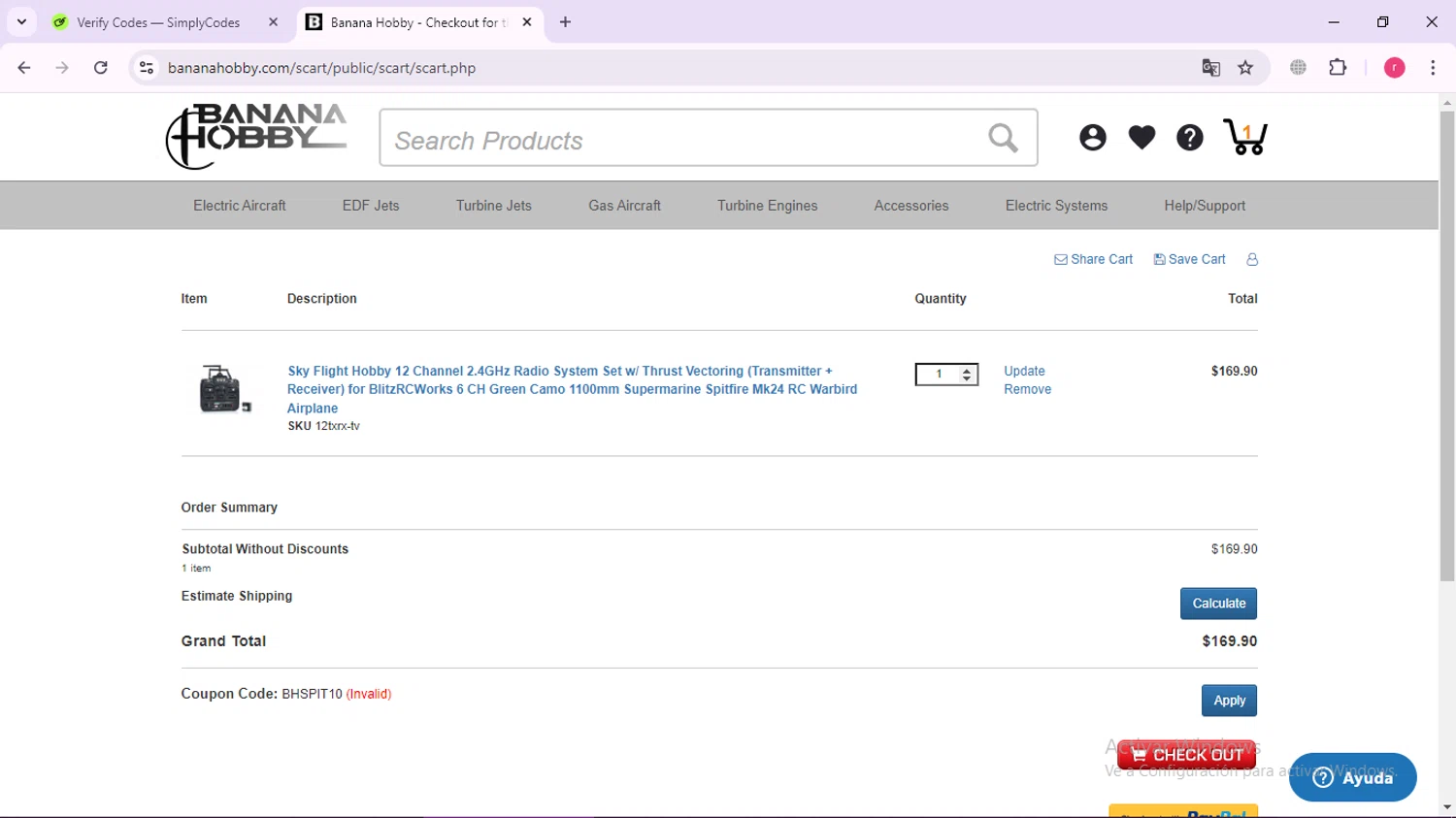Click the translate page icon
The height and width of the screenshot is (818, 1456).
(x=1210, y=68)
